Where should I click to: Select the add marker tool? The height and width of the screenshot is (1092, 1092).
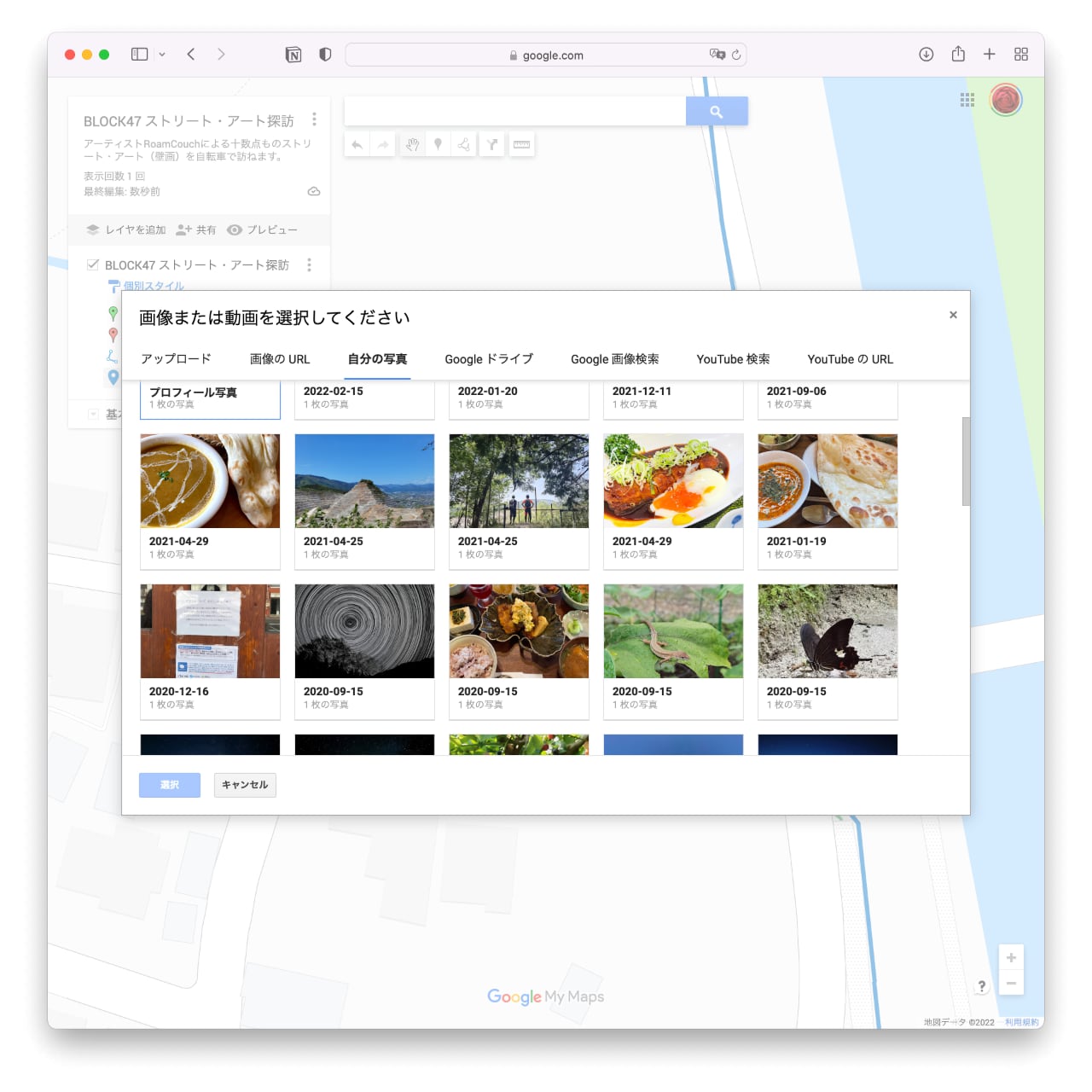coord(438,145)
